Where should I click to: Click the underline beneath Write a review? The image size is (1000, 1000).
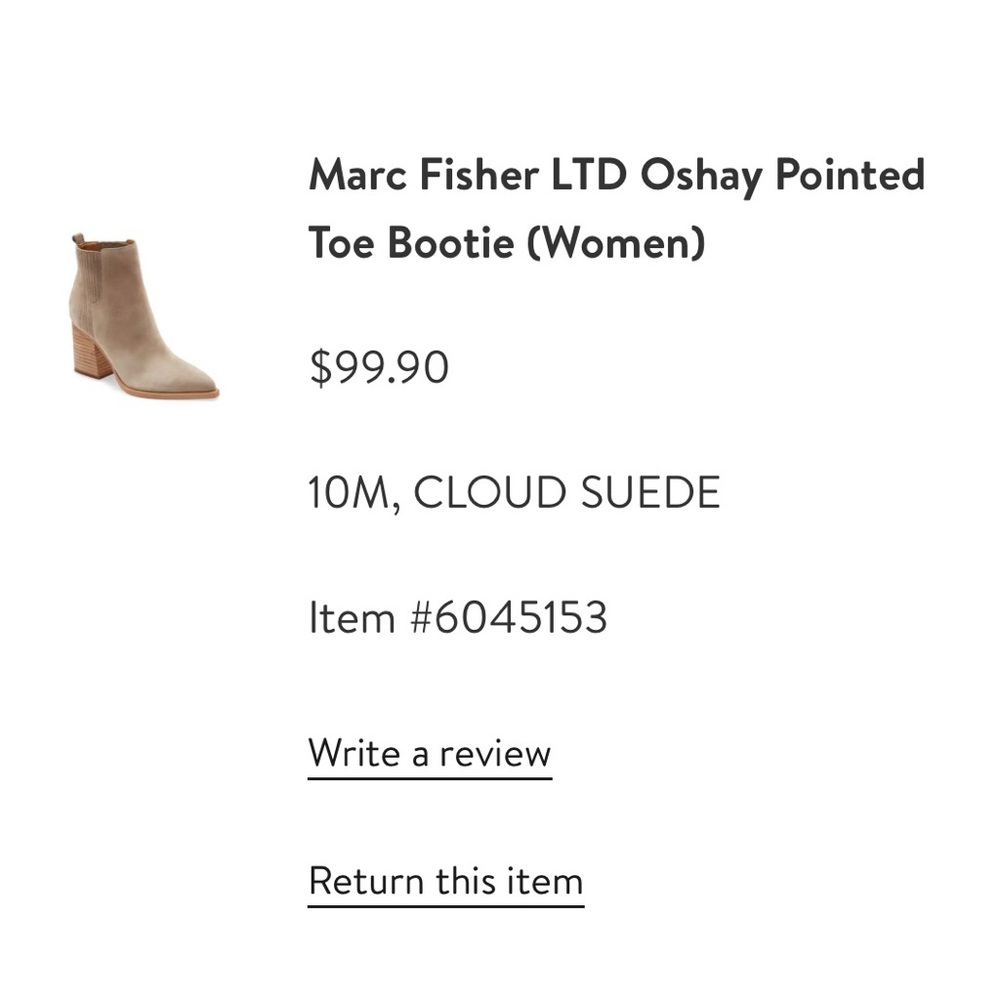click(x=430, y=778)
